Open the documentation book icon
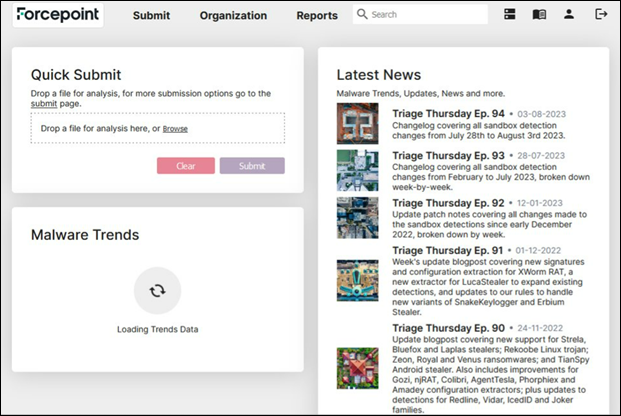The image size is (621, 416). [x=539, y=15]
